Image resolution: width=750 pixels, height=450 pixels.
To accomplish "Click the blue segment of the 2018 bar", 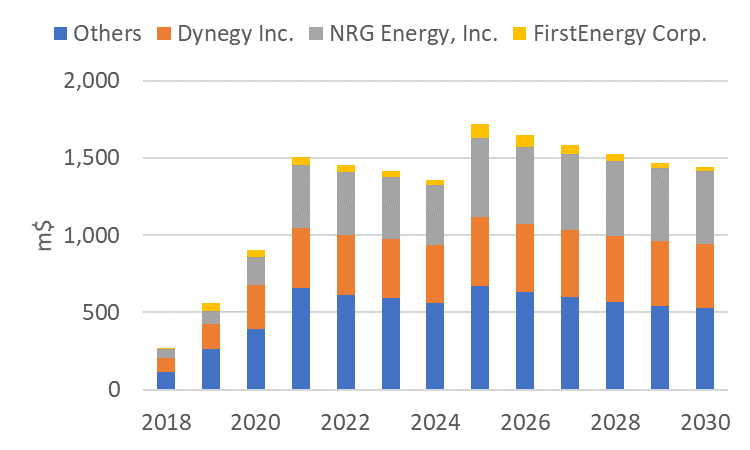I will 166,380.
